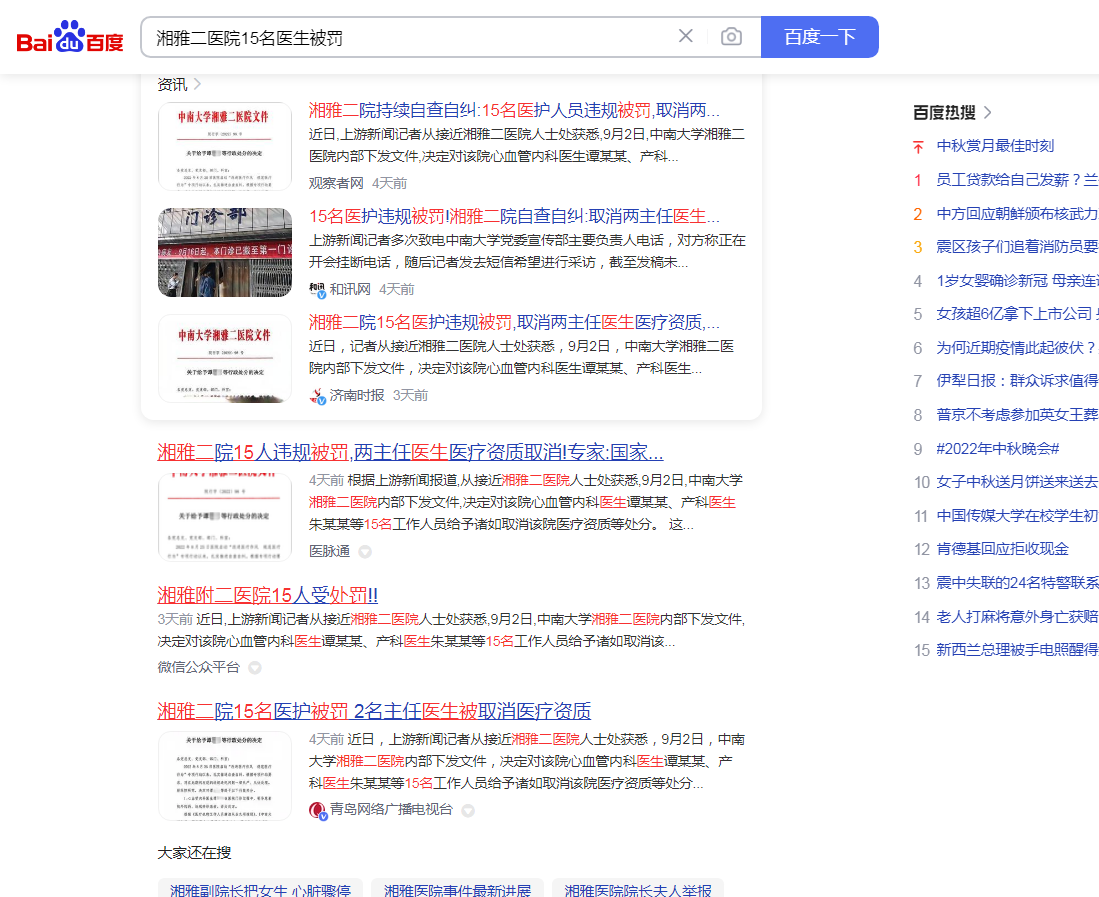The height and width of the screenshot is (897, 1099).
Task: Open hot search 1岁女婴确诊新冠
Action: click(1017, 280)
